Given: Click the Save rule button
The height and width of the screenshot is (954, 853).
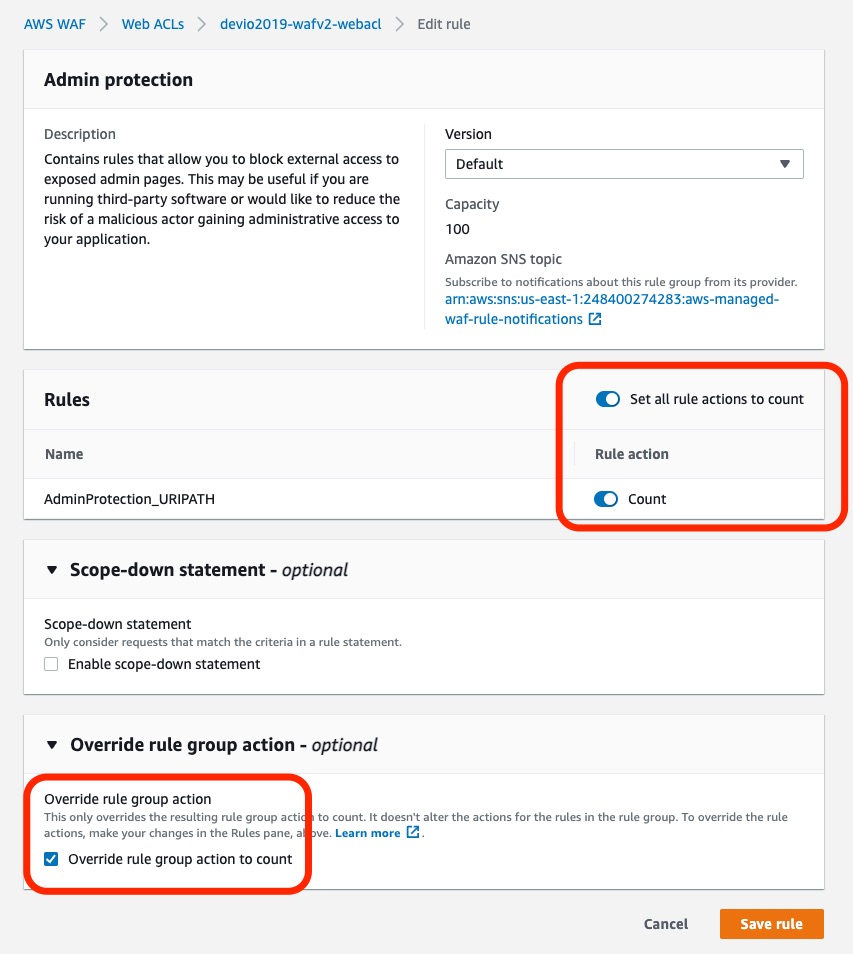Looking at the screenshot, I should tap(771, 923).
